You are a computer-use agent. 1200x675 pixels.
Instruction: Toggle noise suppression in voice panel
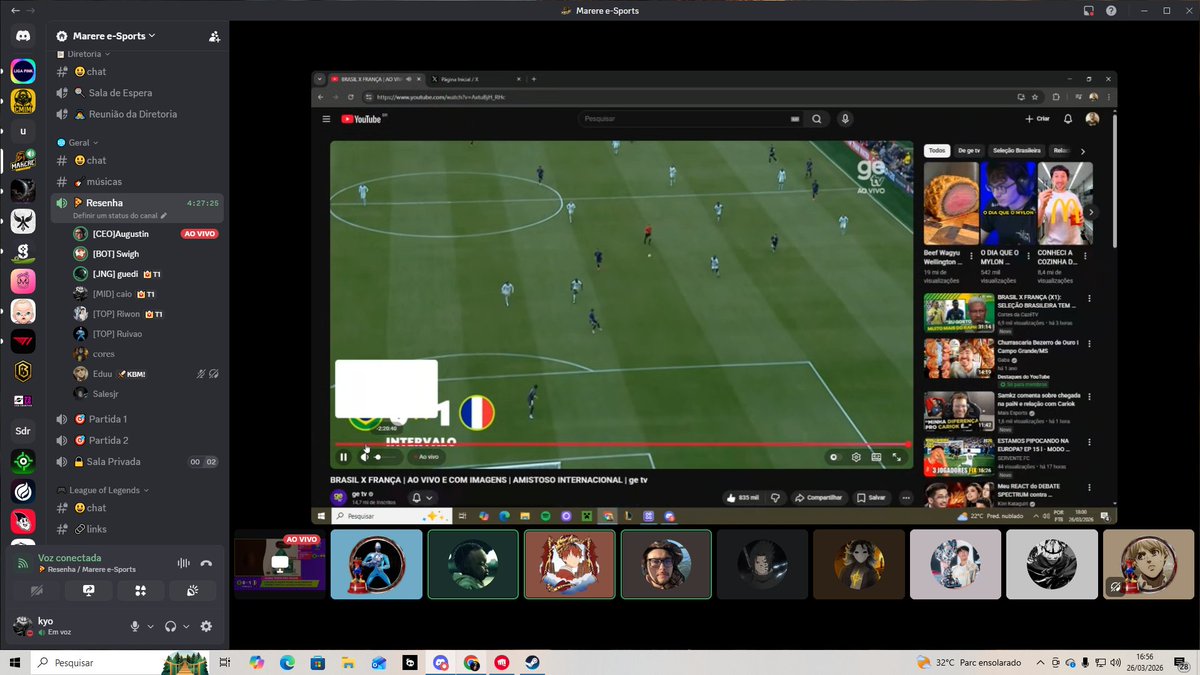pyautogui.click(x=183, y=563)
